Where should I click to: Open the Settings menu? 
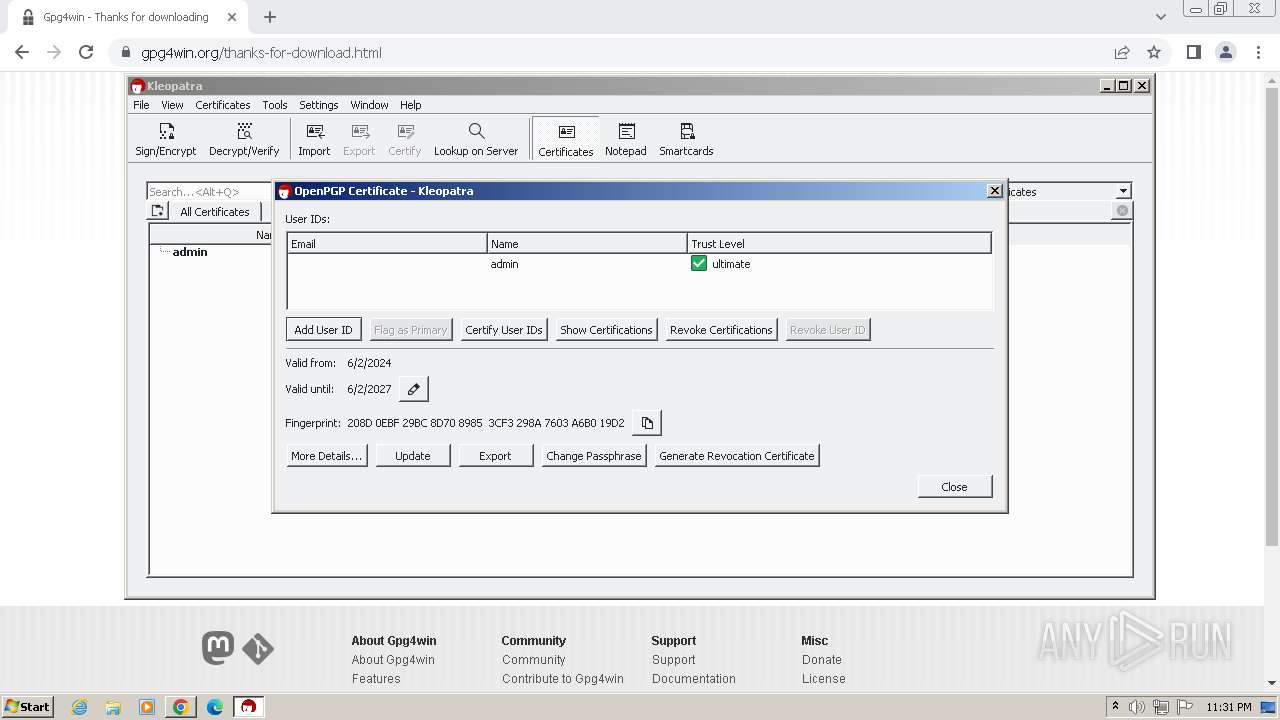(319, 105)
